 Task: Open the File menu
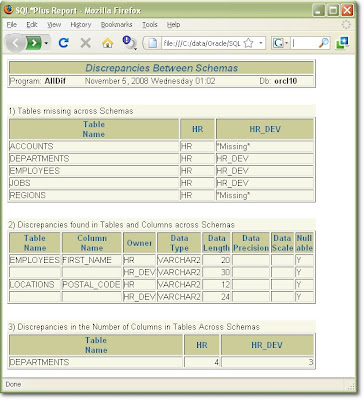[12, 25]
